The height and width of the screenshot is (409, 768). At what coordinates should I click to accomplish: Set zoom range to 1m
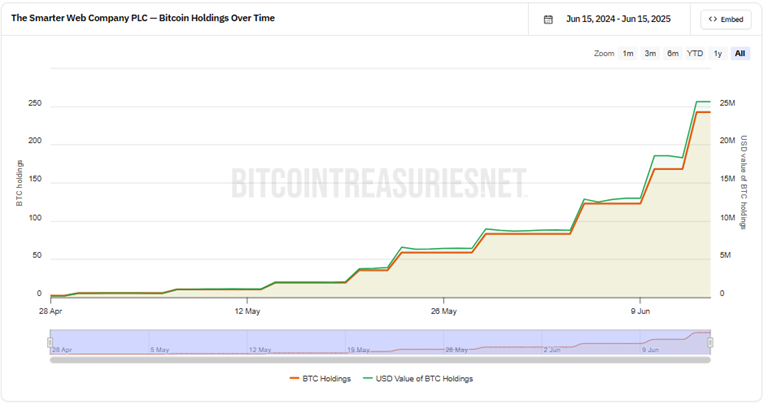(628, 53)
